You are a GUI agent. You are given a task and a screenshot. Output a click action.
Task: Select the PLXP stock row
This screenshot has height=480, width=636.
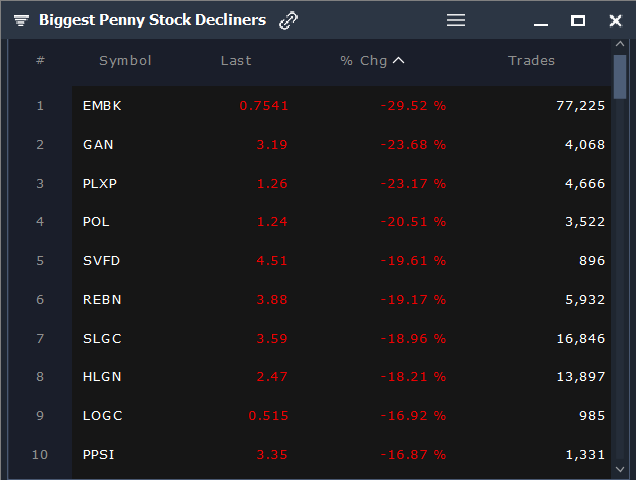[x=101, y=184]
